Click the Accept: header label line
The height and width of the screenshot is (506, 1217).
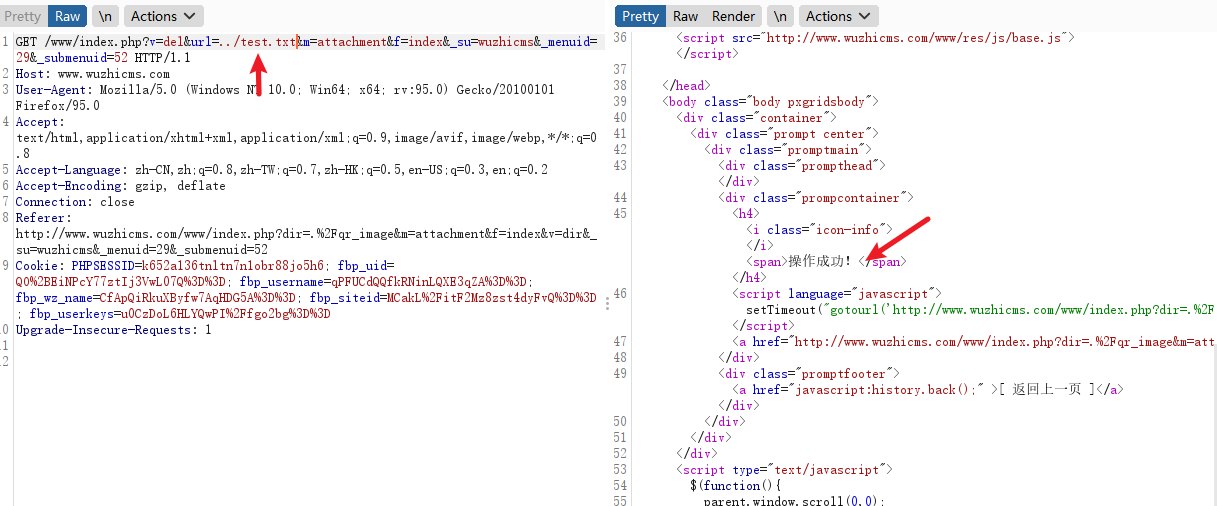[x=40, y=122]
